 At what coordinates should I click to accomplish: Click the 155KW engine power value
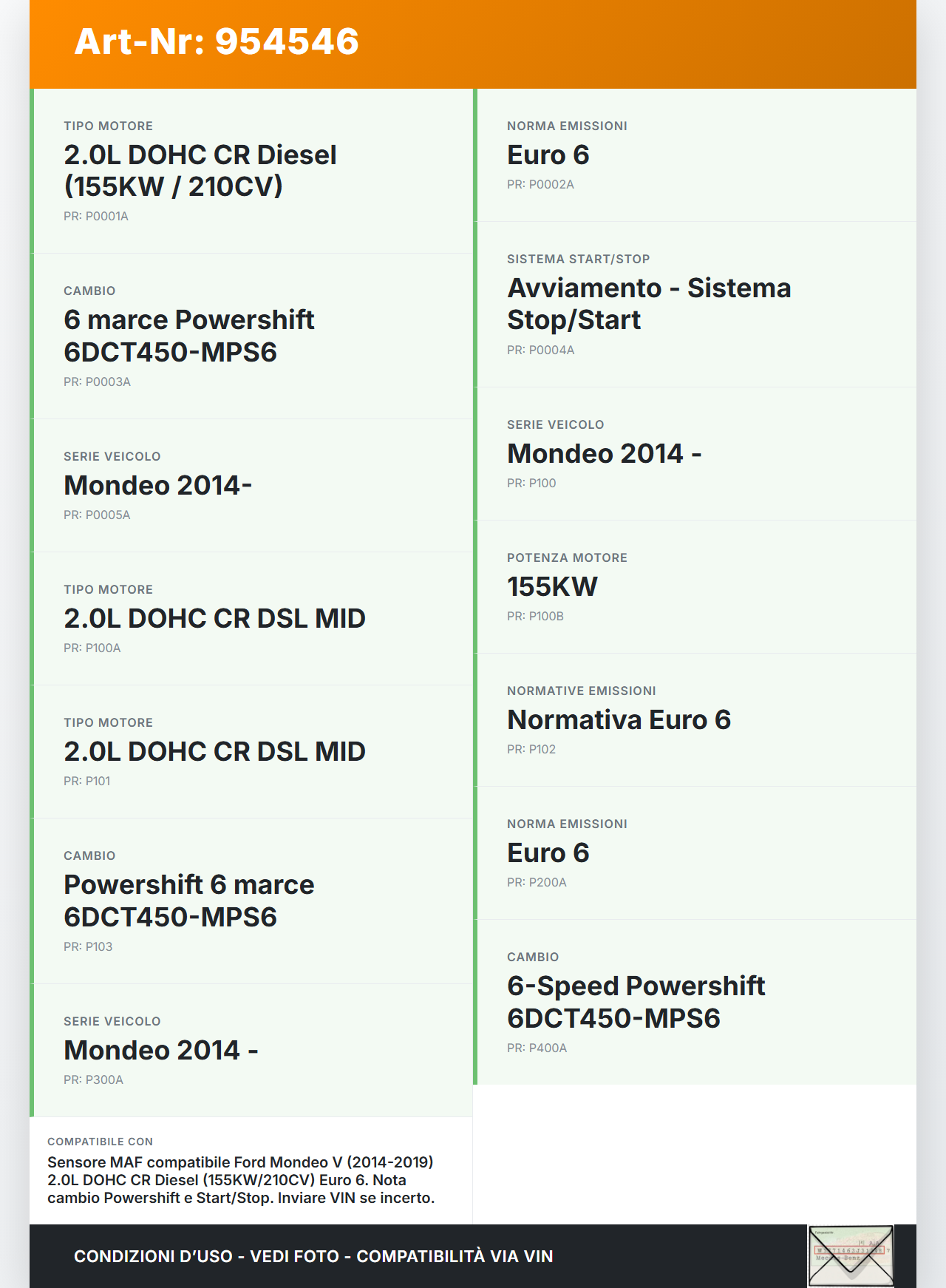(552, 587)
